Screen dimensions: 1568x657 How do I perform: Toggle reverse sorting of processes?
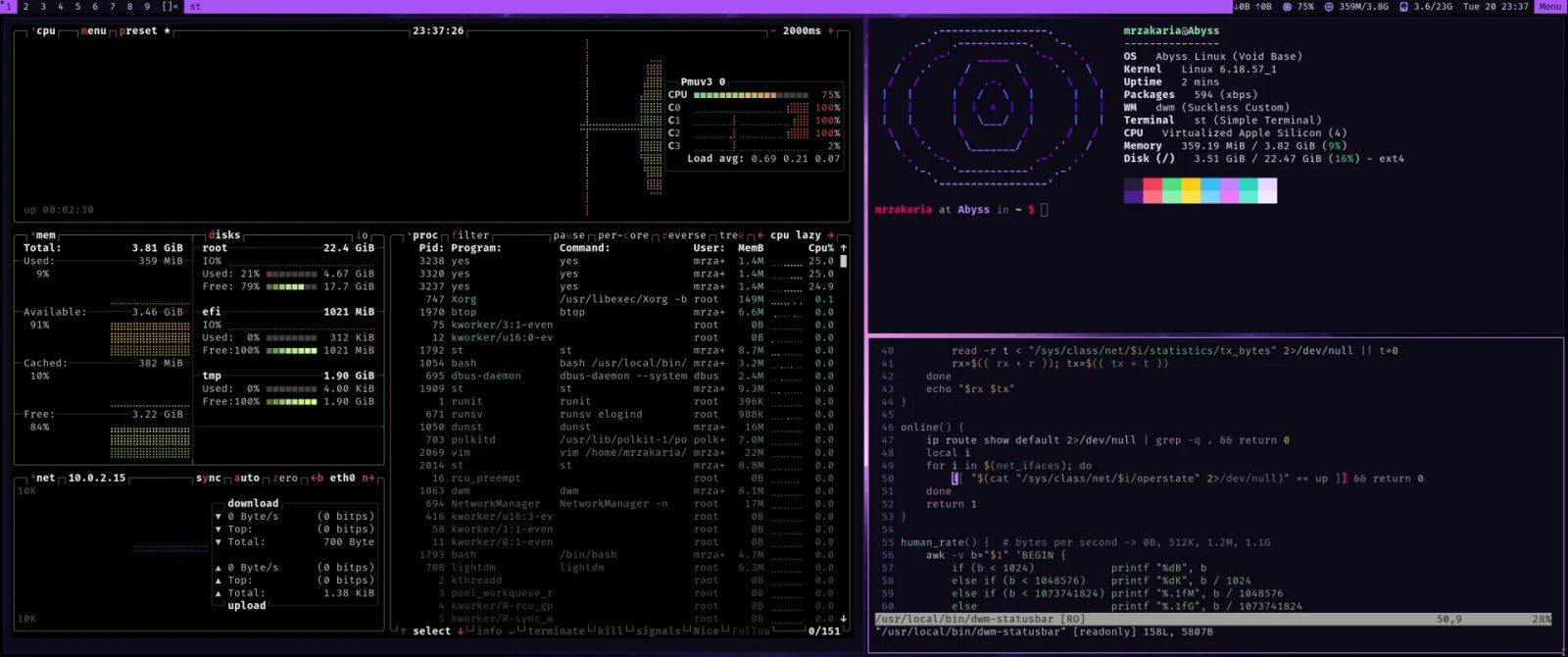point(684,235)
